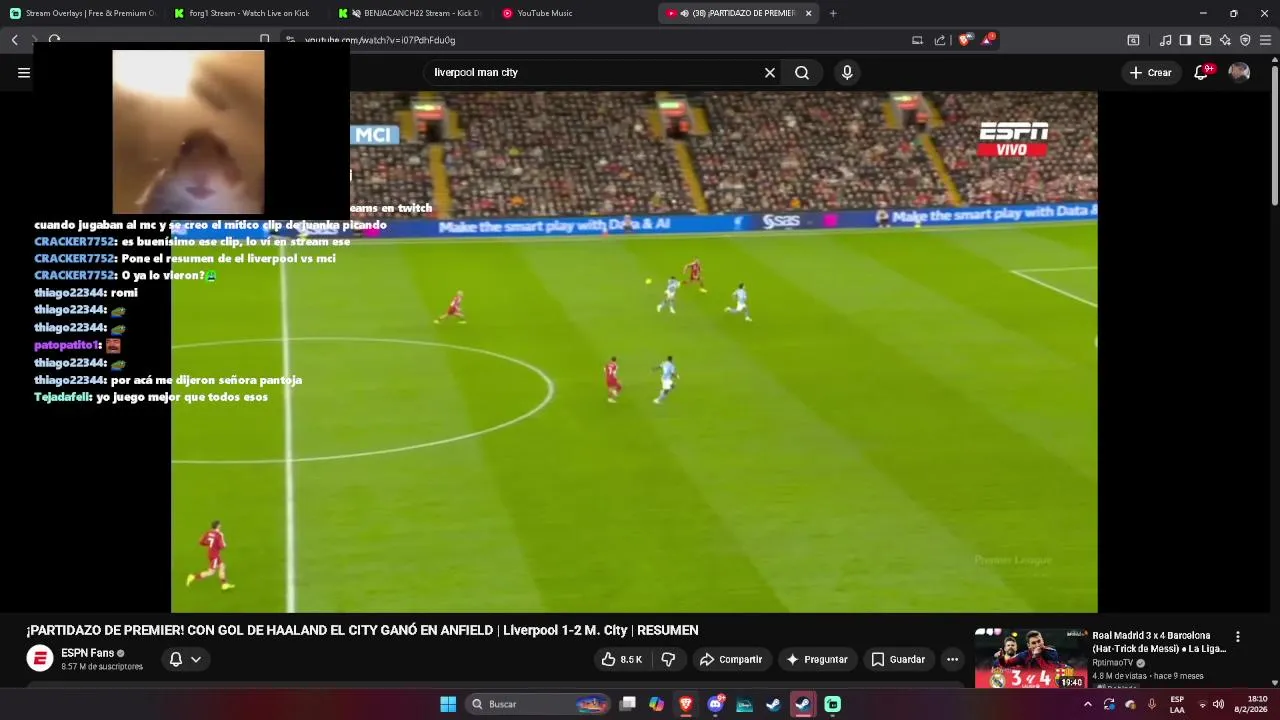Click chat message 'yo juego mejor que todos esos'
1280x720 pixels.
coord(182,397)
